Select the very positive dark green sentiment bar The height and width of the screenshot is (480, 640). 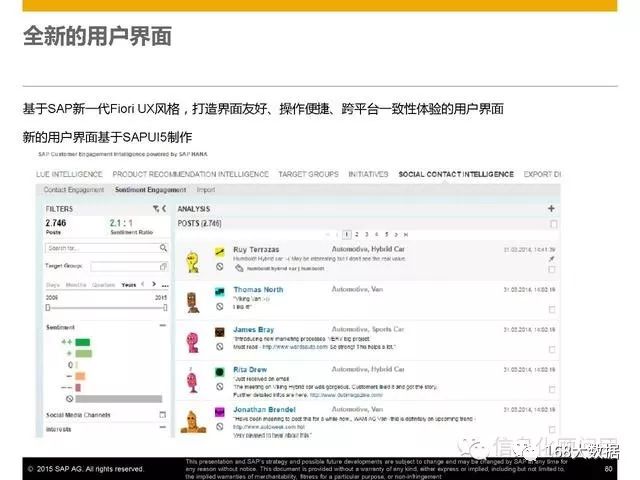pos(82,342)
